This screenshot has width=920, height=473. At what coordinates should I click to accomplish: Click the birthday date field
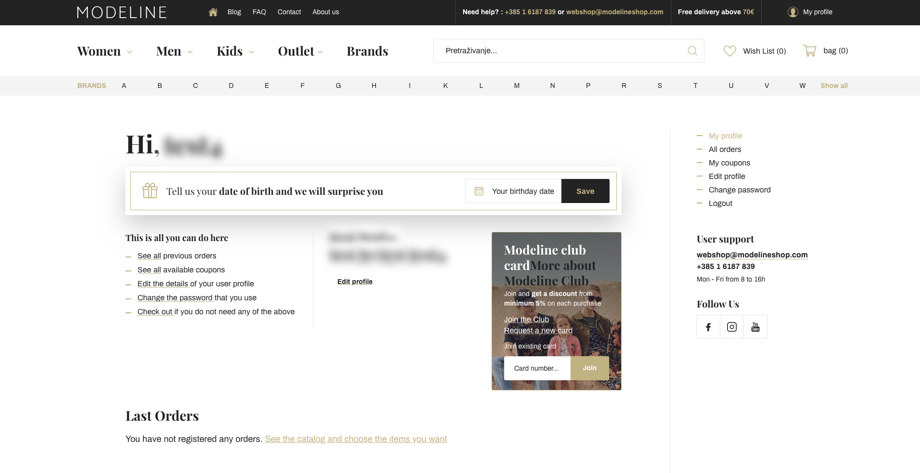[x=513, y=191]
